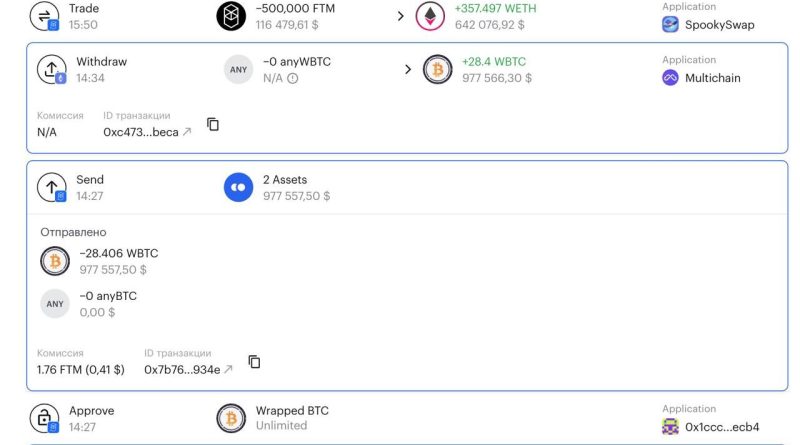Screen dimensions: 800x445
Task: Click the anyBTC ANY token icon
Action: pyautogui.click(x=55, y=304)
